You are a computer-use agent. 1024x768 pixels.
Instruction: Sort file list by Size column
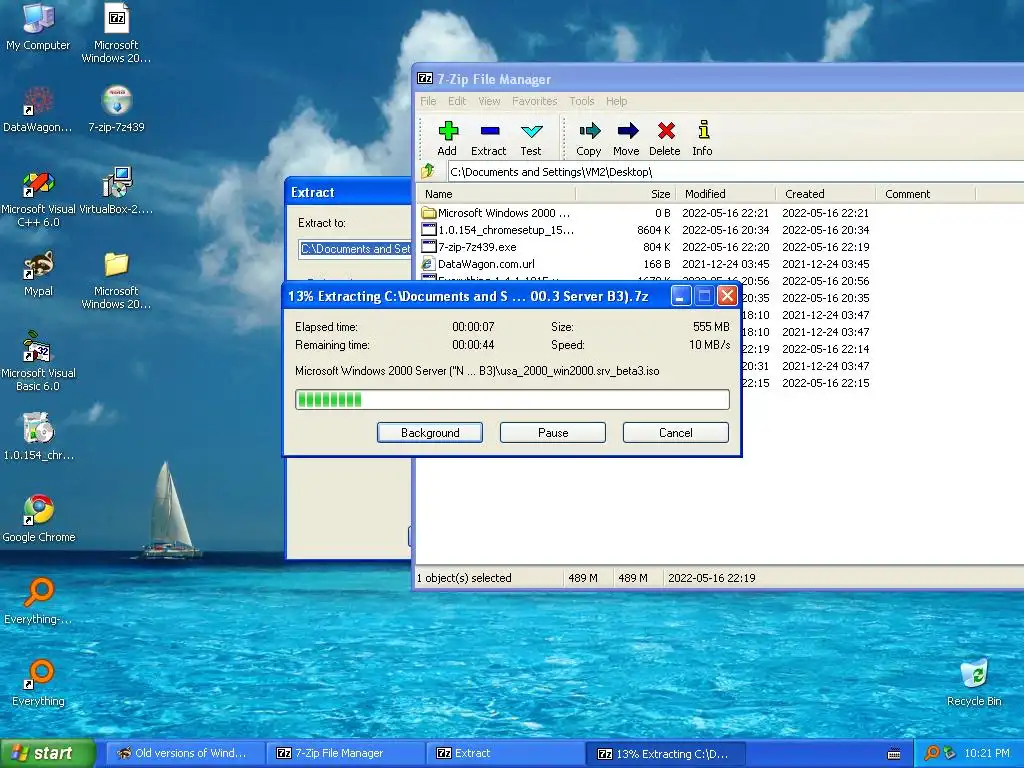[625, 194]
